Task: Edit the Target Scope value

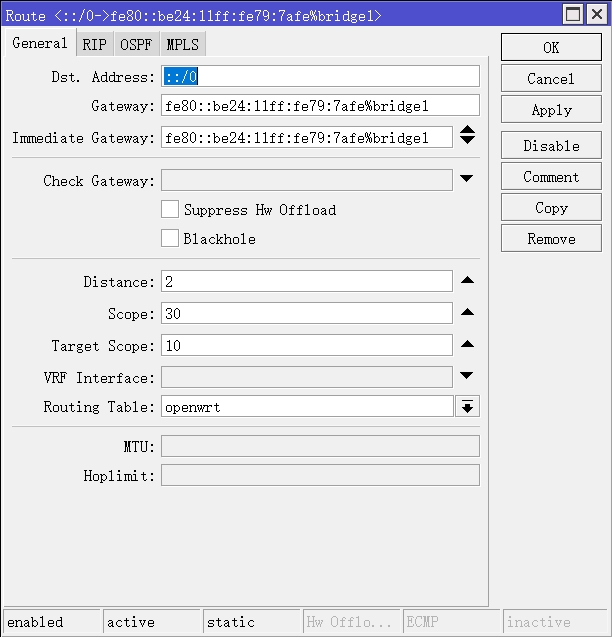Action: tap(307, 345)
